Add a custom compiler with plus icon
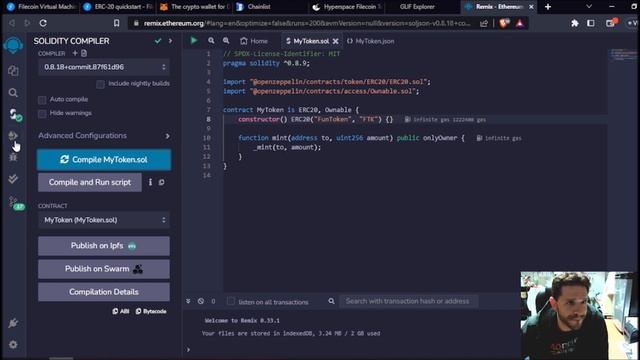The width and height of the screenshot is (640, 360). [x=75, y=53]
